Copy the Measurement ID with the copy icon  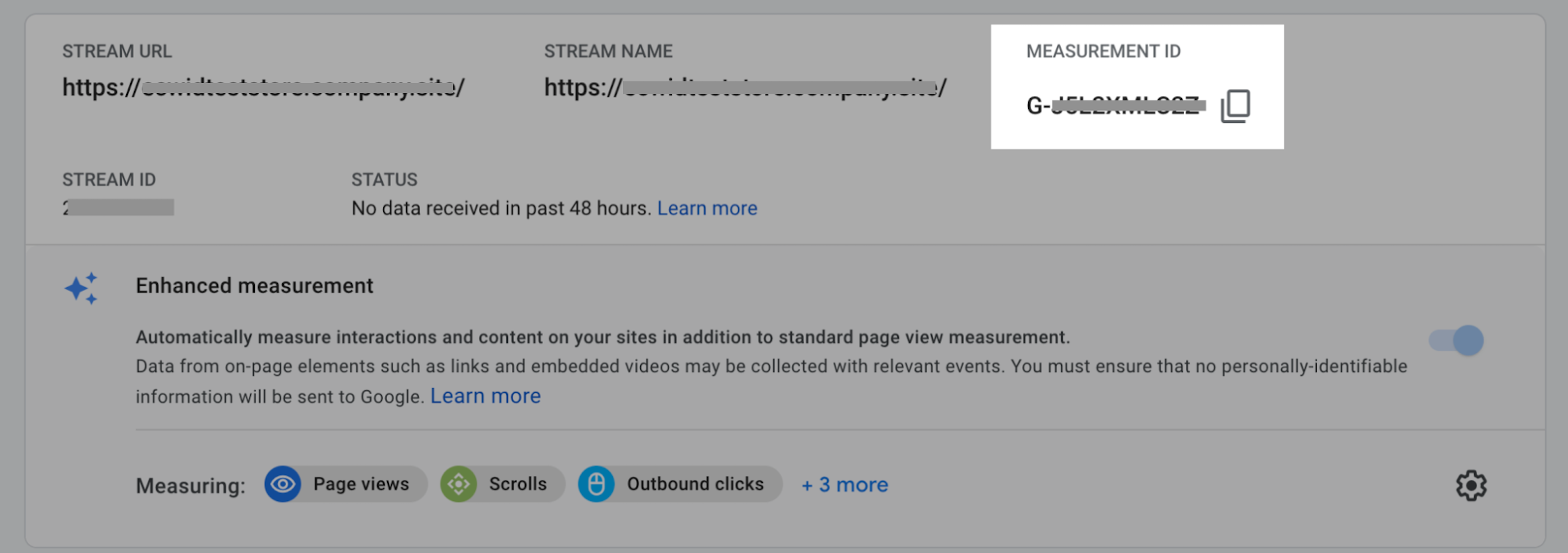tap(1235, 106)
